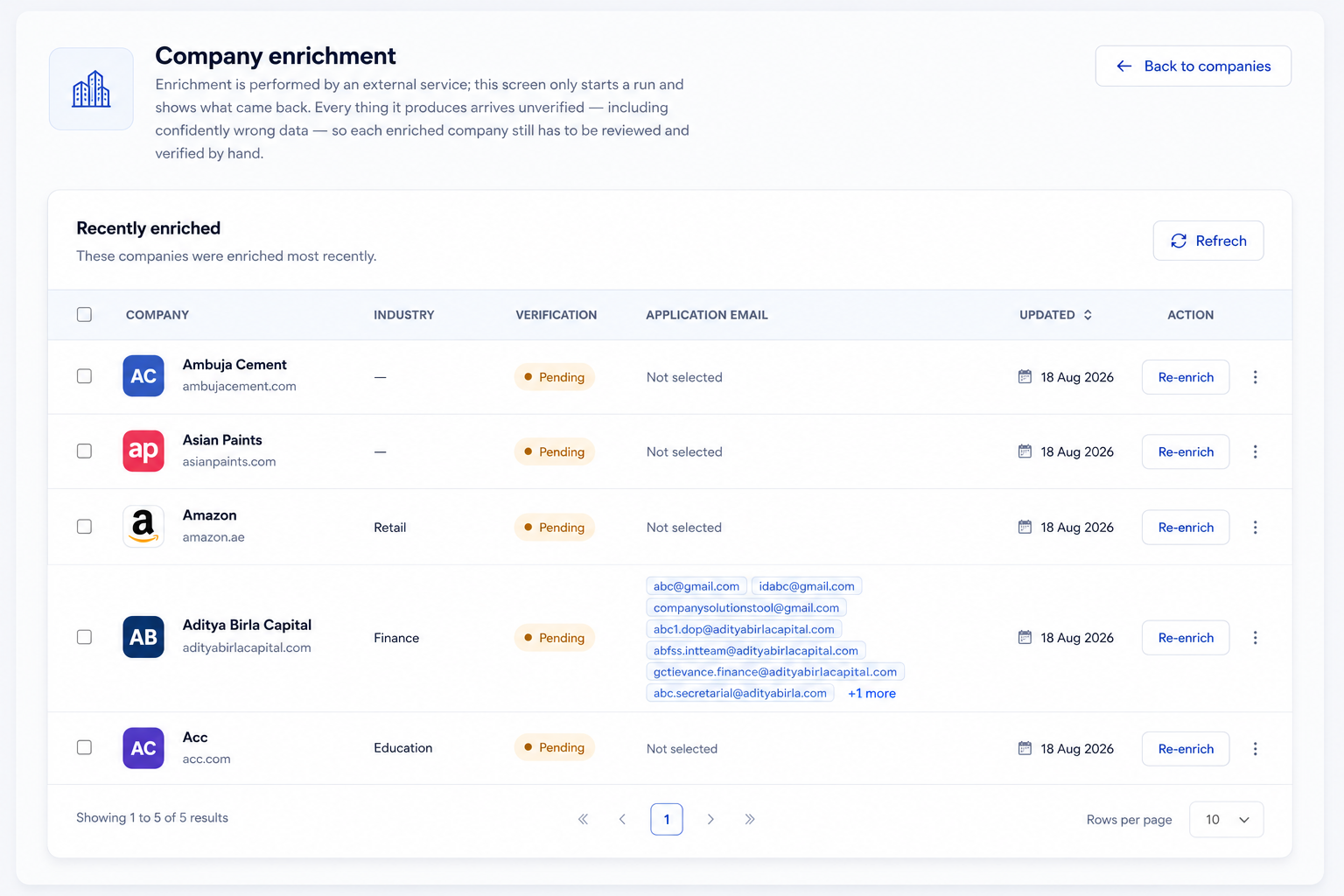The width and height of the screenshot is (1344, 896).
Task: Click the Amazon logo avatar
Action: pyautogui.click(x=143, y=527)
